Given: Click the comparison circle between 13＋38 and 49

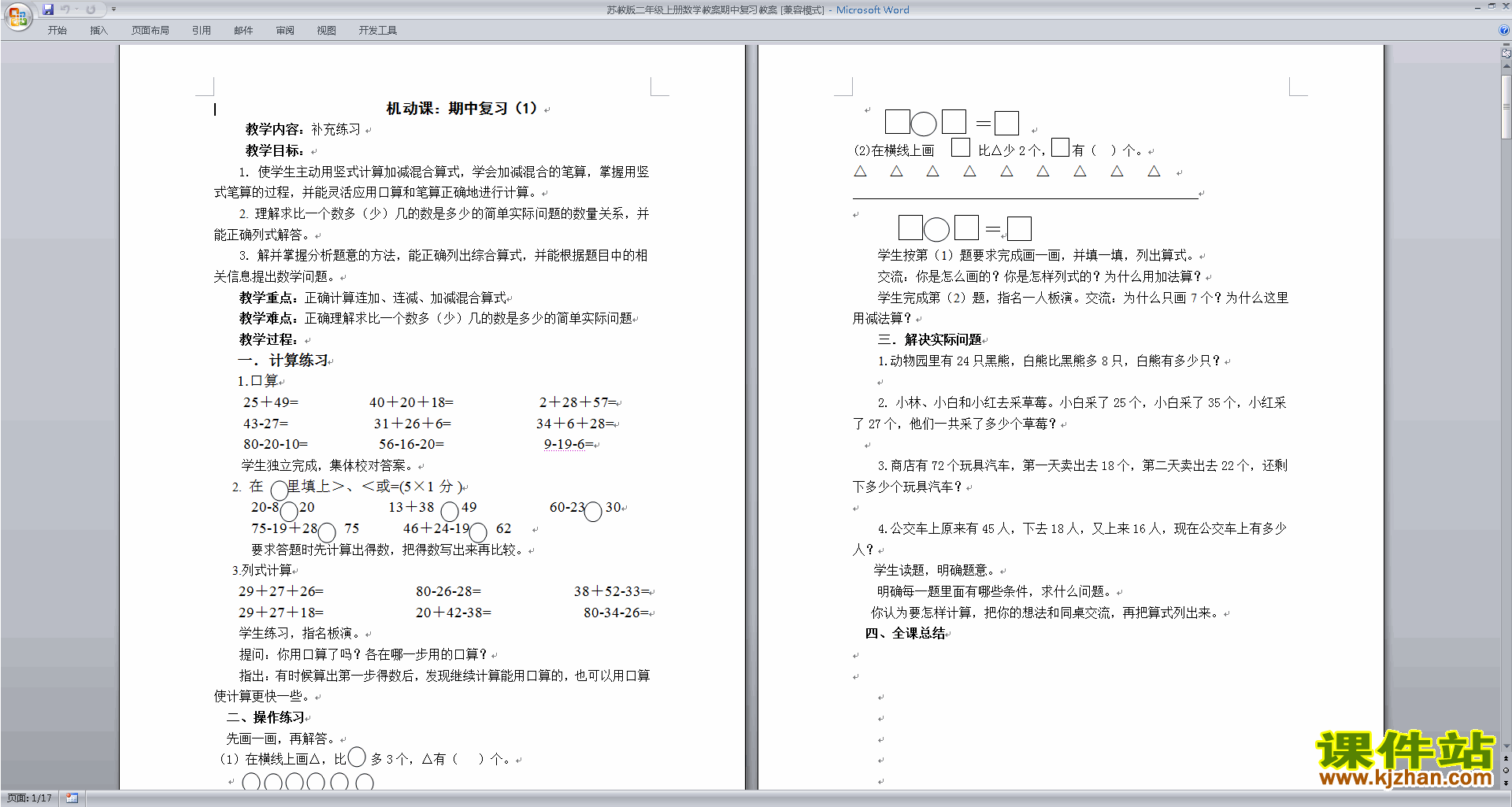Looking at the screenshot, I should (450, 512).
